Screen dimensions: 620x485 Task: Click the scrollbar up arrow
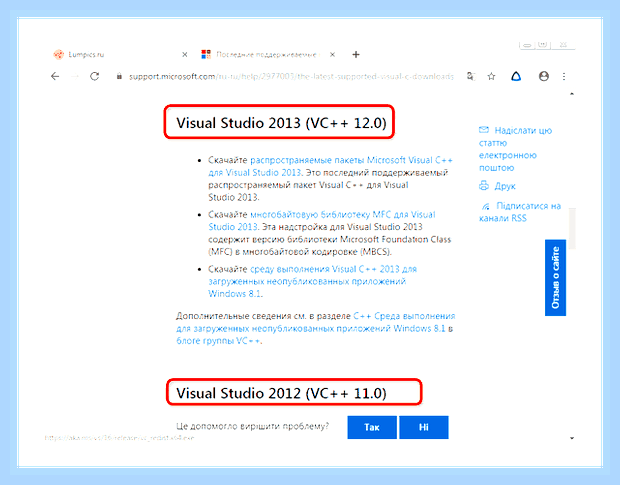pos(572,94)
